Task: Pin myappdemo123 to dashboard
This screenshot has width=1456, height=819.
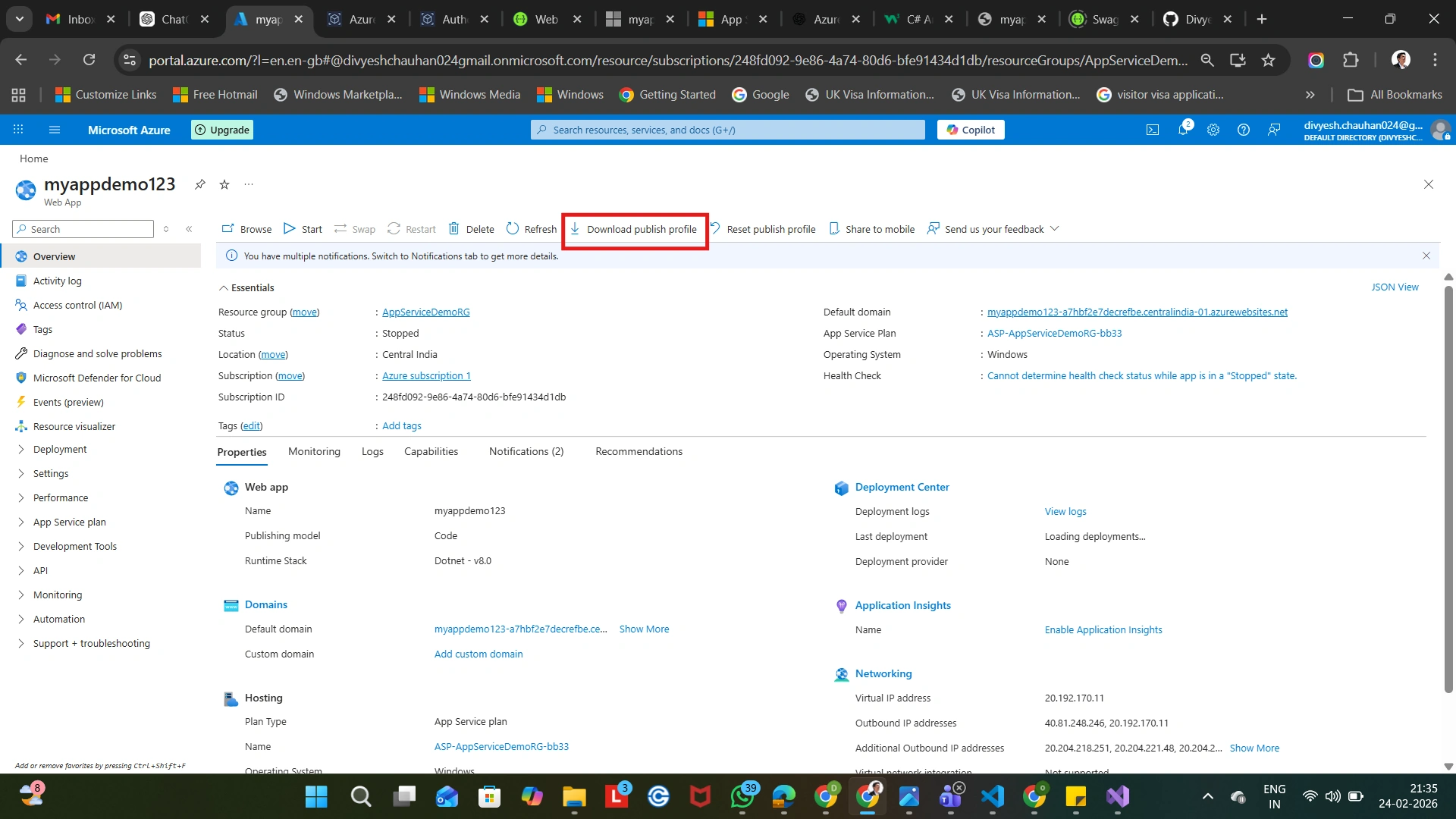Action: pos(200,184)
